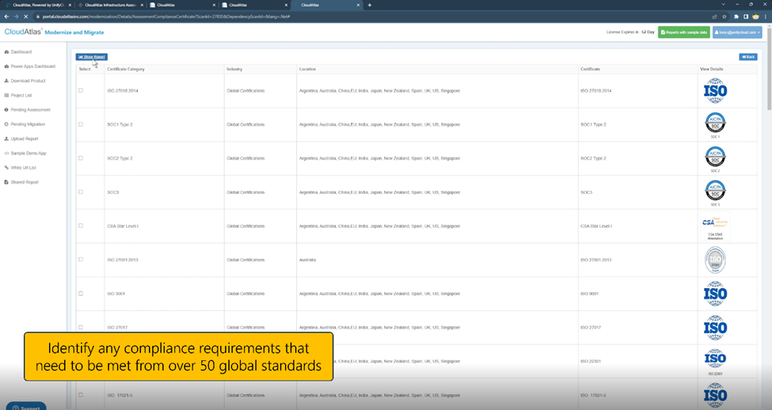This screenshot has height=410, width=772.
Task: Tick the SOC3 row checkbox
Action: (x=81, y=192)
